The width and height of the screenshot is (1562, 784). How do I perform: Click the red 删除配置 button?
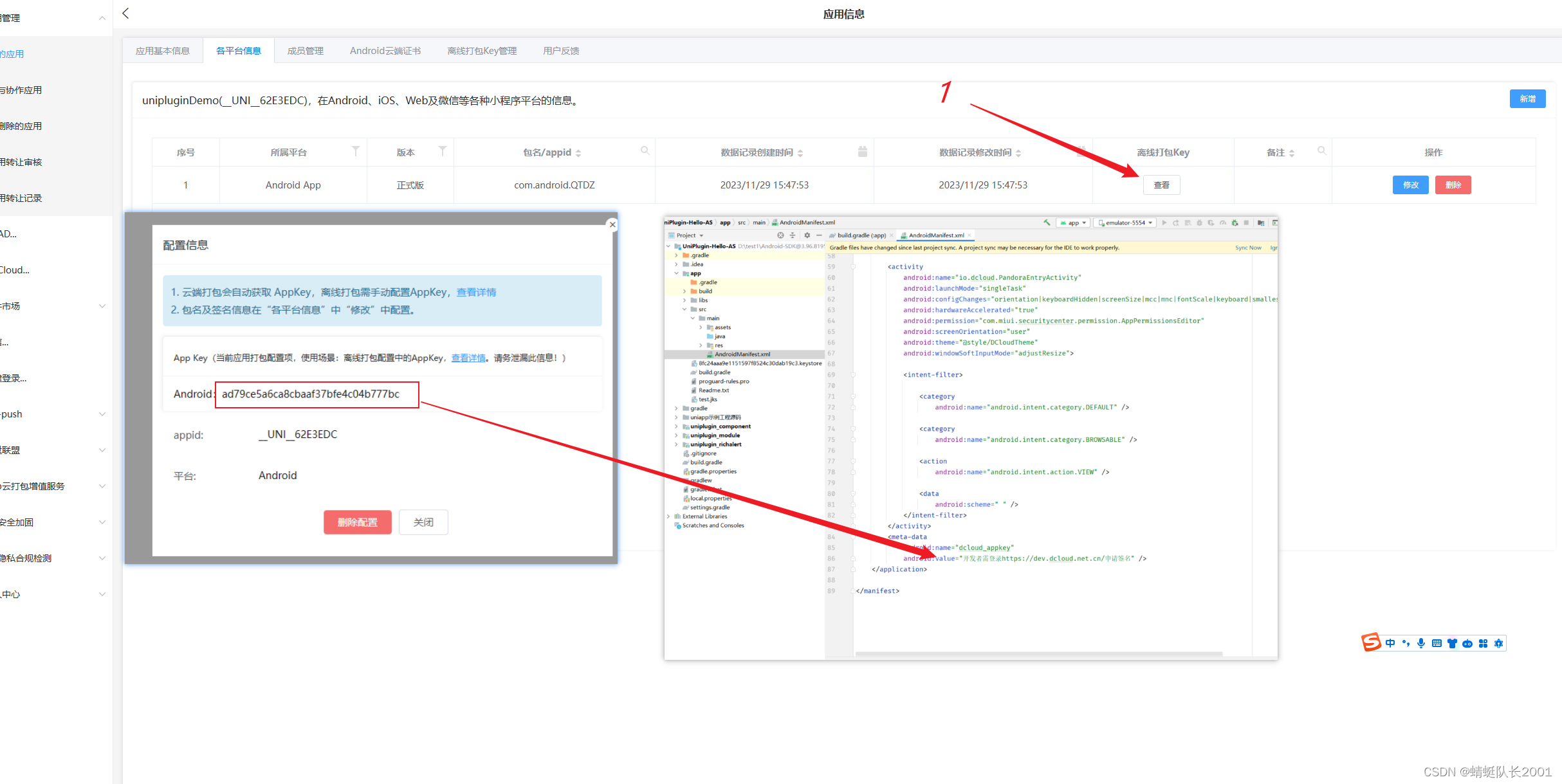358,522
